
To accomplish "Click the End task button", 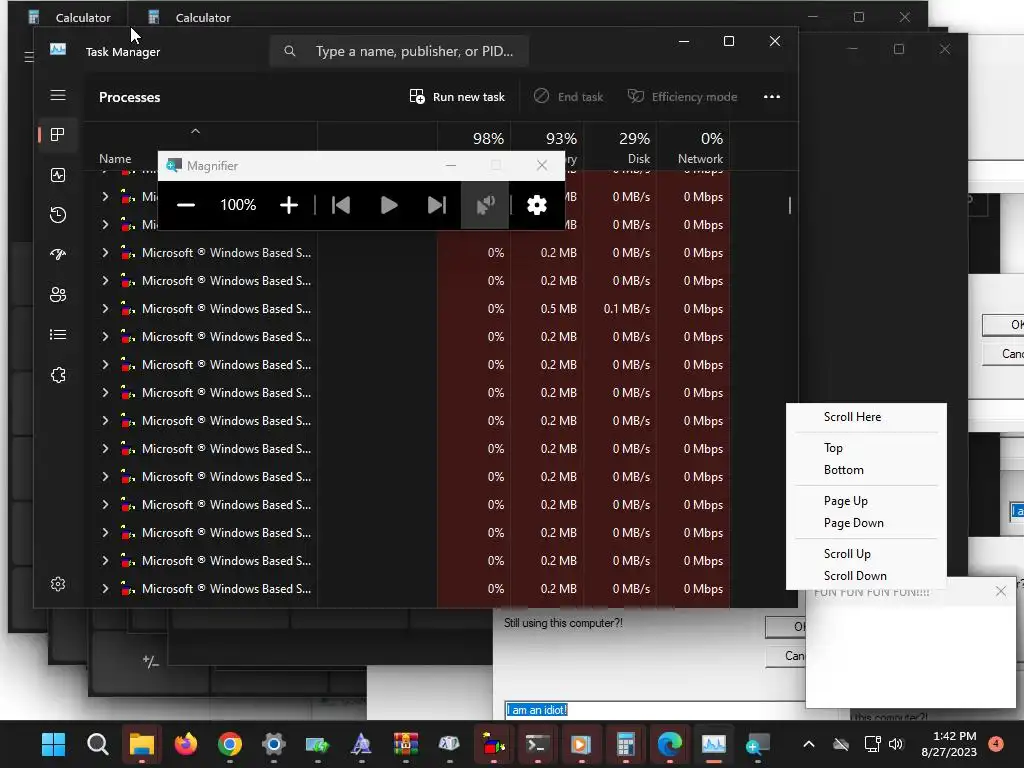I will tap(568, 97).
